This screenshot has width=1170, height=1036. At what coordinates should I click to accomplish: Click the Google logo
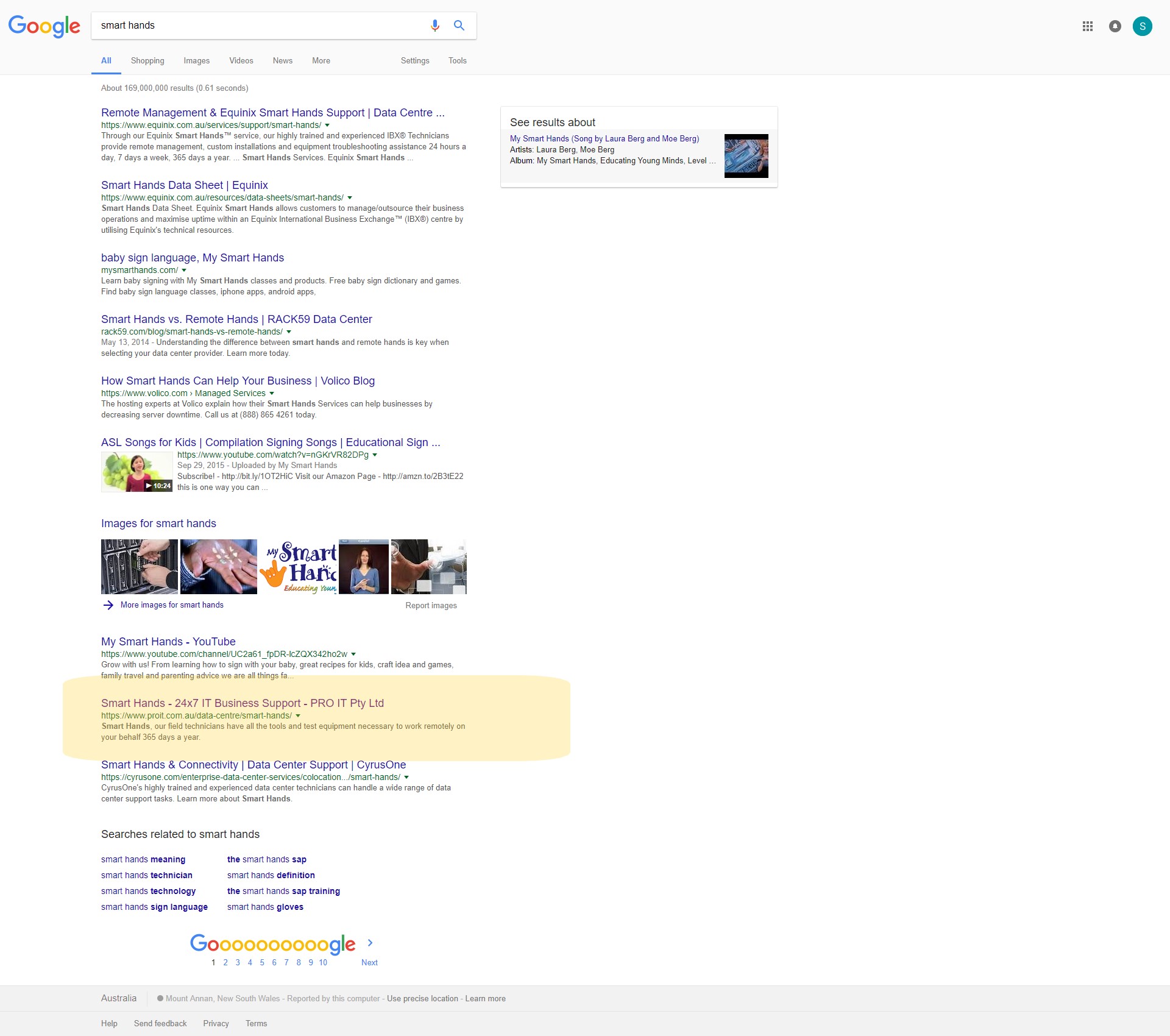click(x=44, y=26)
